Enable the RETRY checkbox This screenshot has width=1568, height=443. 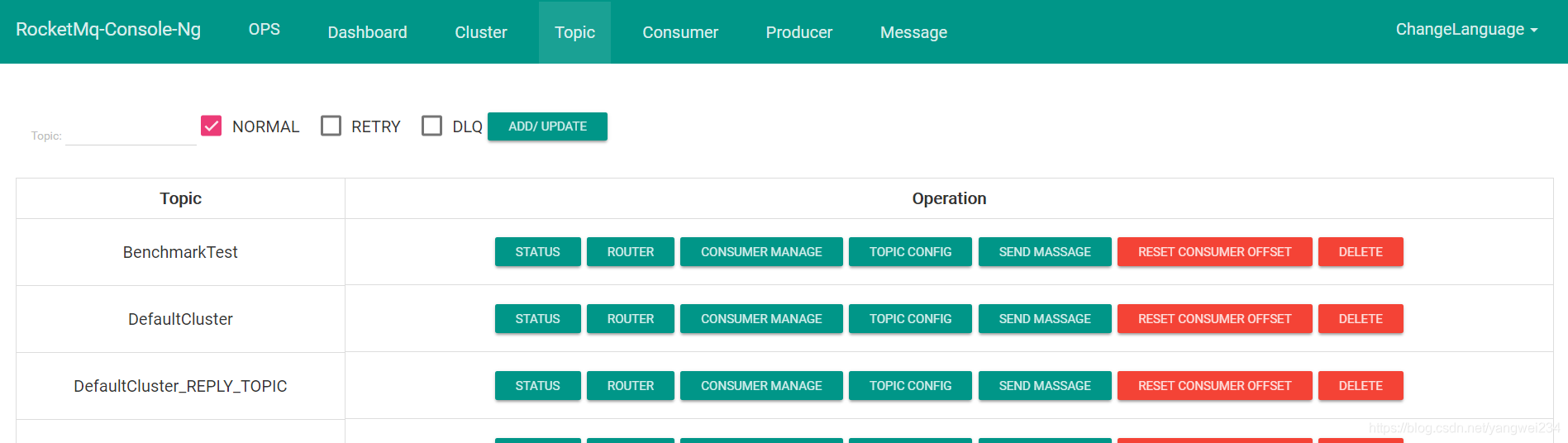pyautogui.click(x=331, y=126)
